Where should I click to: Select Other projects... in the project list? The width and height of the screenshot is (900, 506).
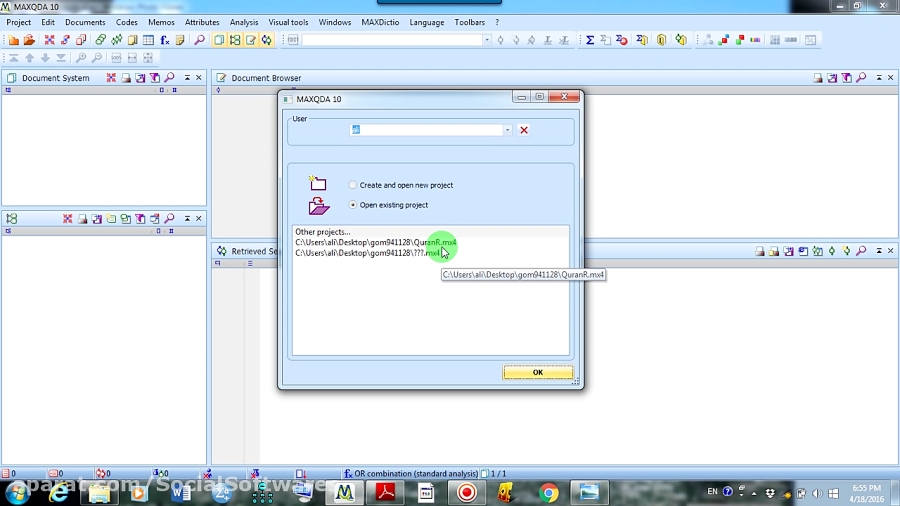pos(323,232)
